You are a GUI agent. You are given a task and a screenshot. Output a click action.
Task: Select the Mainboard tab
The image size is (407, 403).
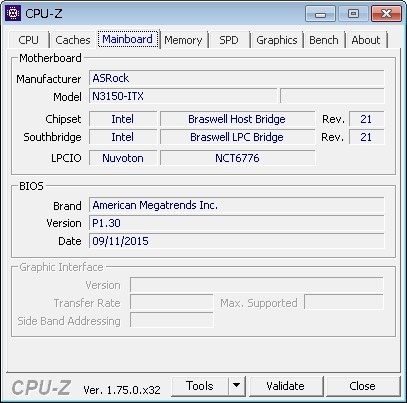128,39
